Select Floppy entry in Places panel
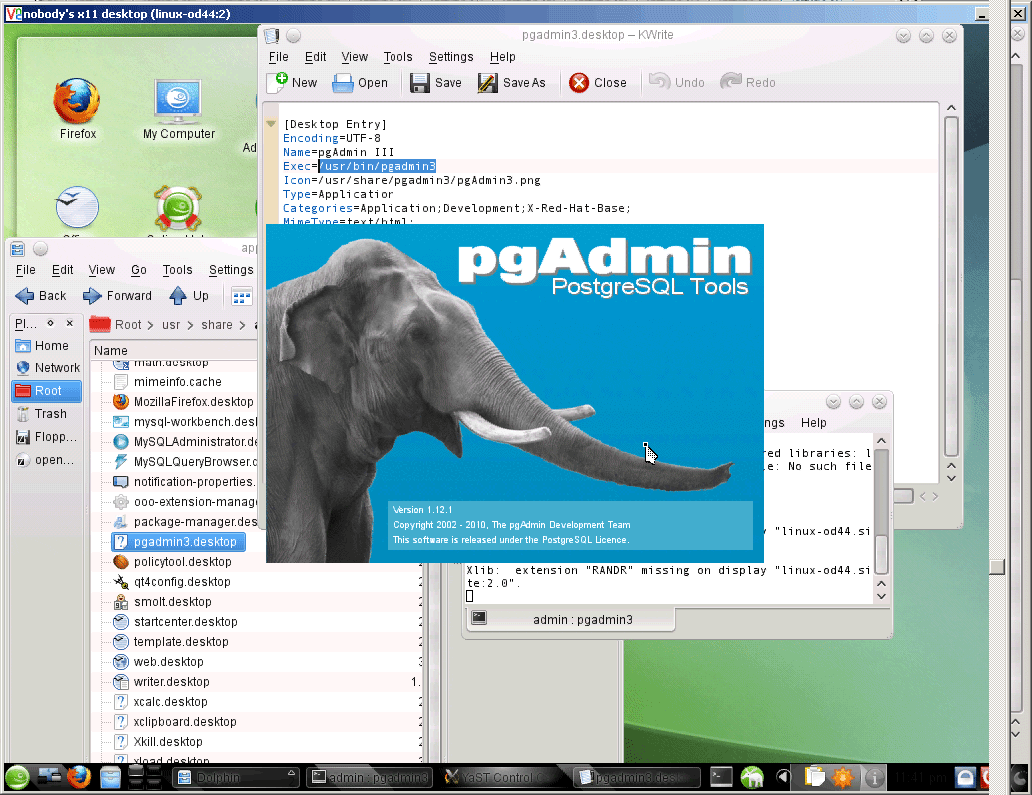Image resolution: width=1032 pixels, height=795 pixels. click(46, 437)
